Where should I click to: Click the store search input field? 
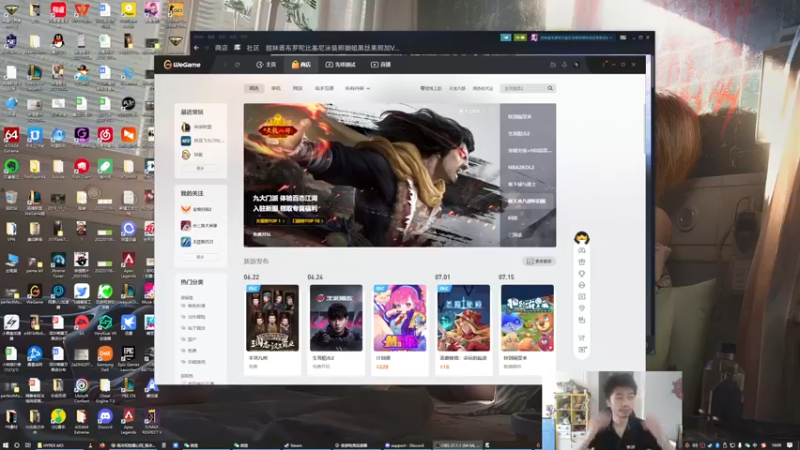pyautogui.click(x=523, y=88)
